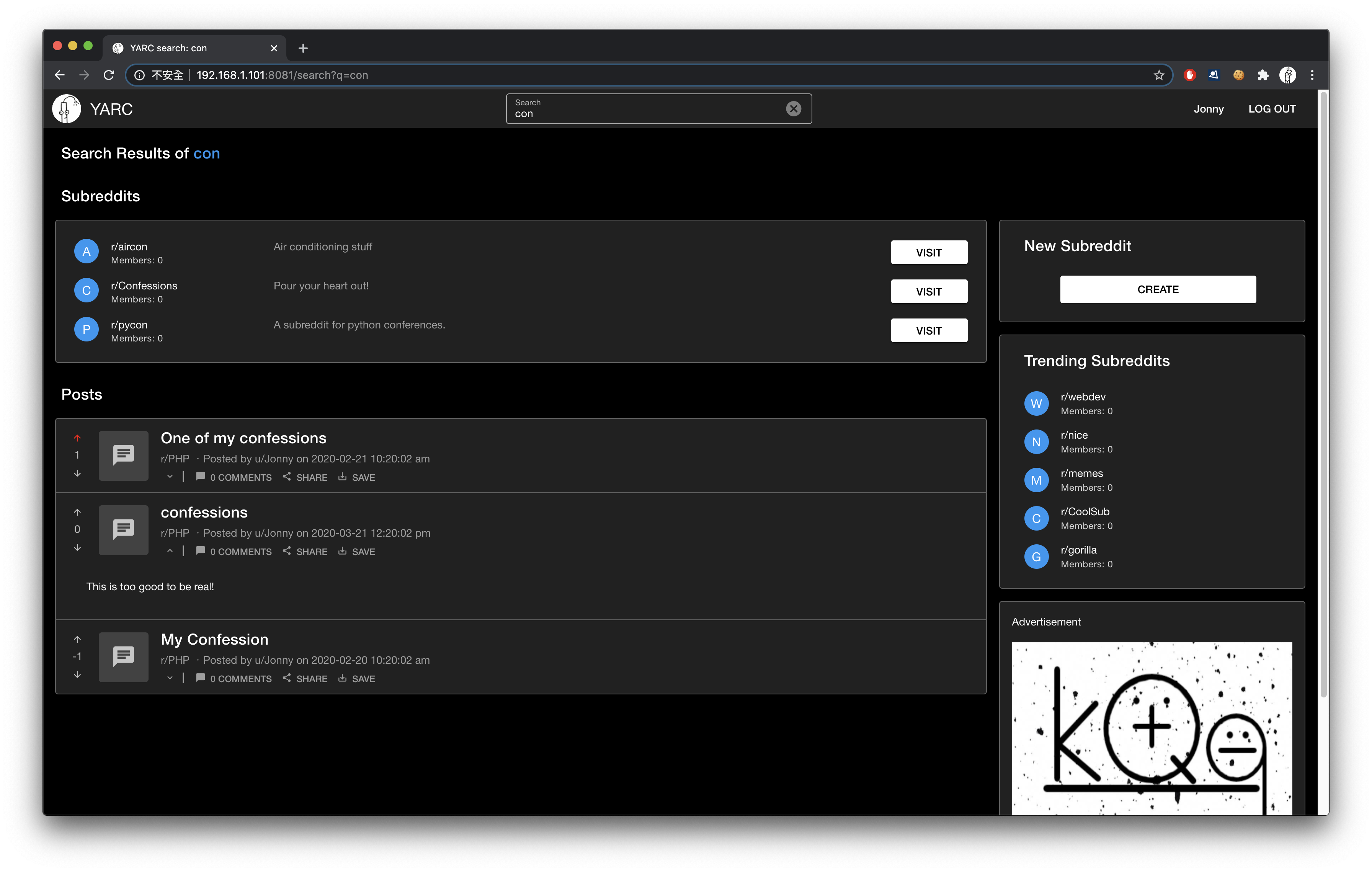Open trending subreddit r/memes
The height and width of the screenshot is (872, 1372).
[x=1081, y=473]
